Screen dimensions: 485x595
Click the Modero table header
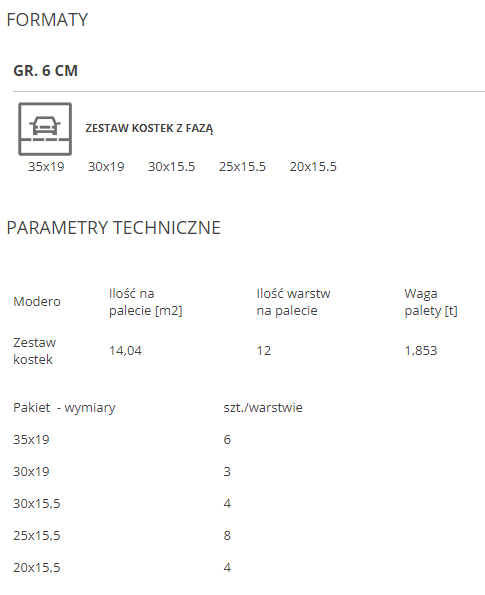pos(37,302)
